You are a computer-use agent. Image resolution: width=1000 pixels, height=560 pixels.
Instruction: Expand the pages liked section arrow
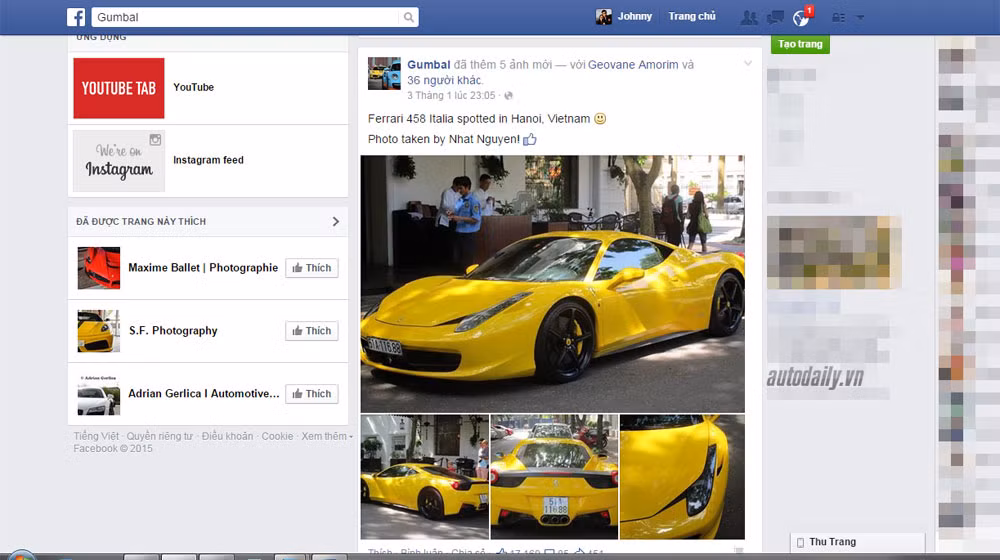coord(336,221)
